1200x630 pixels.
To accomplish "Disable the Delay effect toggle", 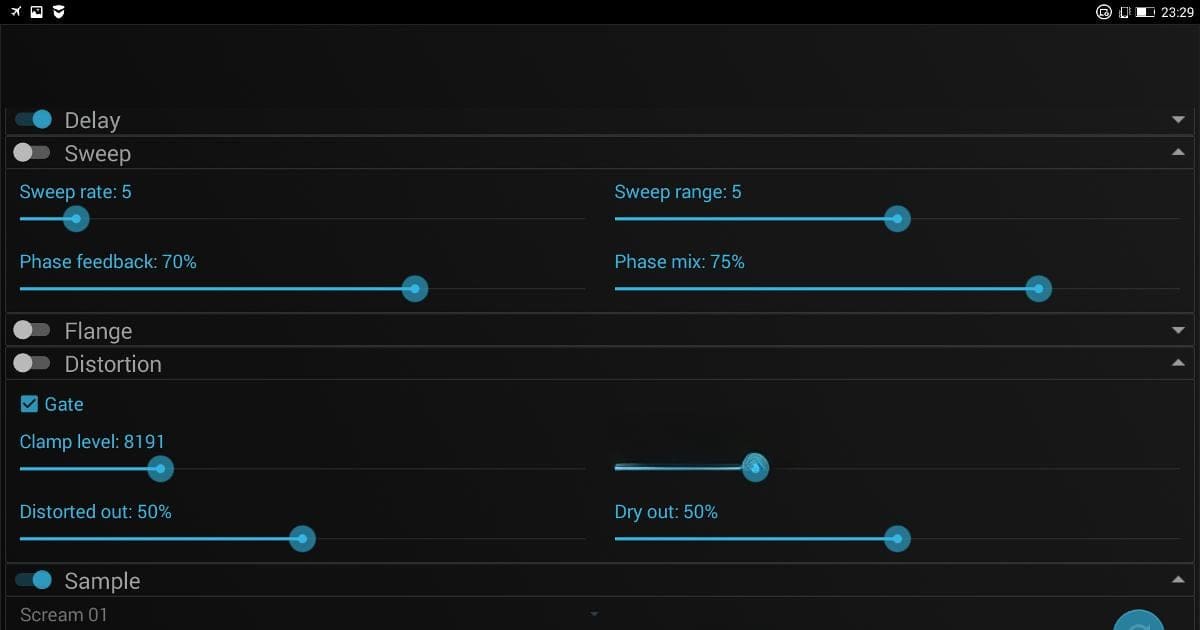I will pyautogui.click(x=33, y=118).
